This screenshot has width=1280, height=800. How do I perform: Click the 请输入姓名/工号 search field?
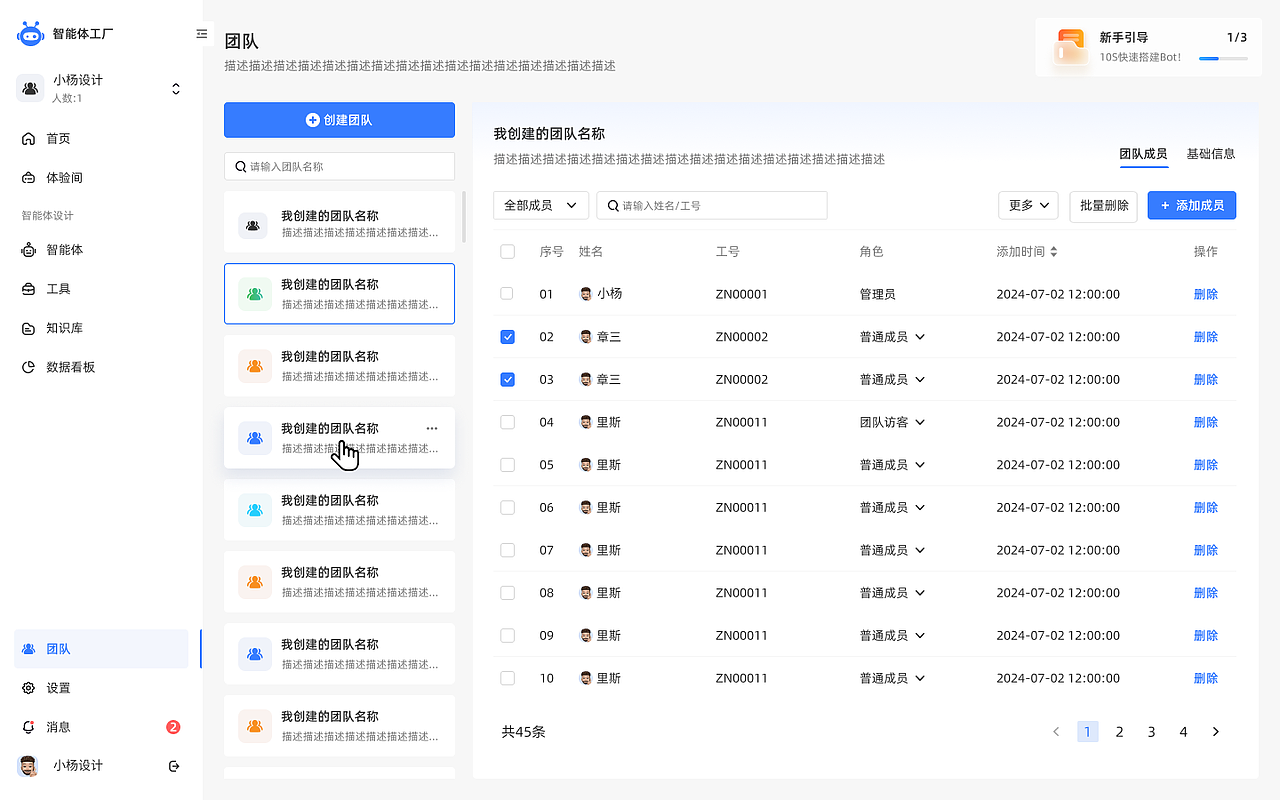712,205
